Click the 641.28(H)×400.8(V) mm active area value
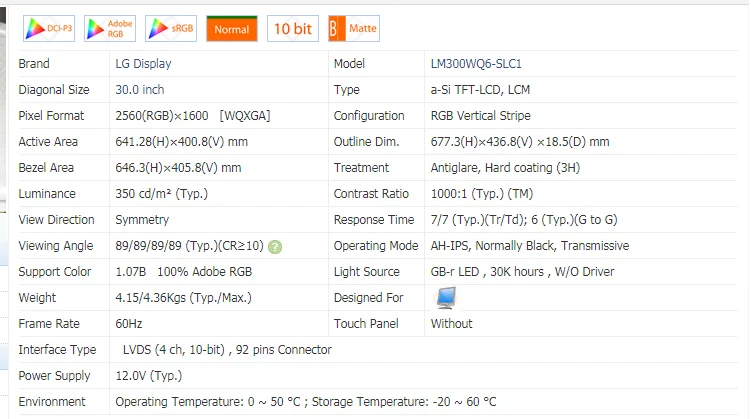Image resolution: width=751 pixels, height=419 pixels. coord(182,142)
